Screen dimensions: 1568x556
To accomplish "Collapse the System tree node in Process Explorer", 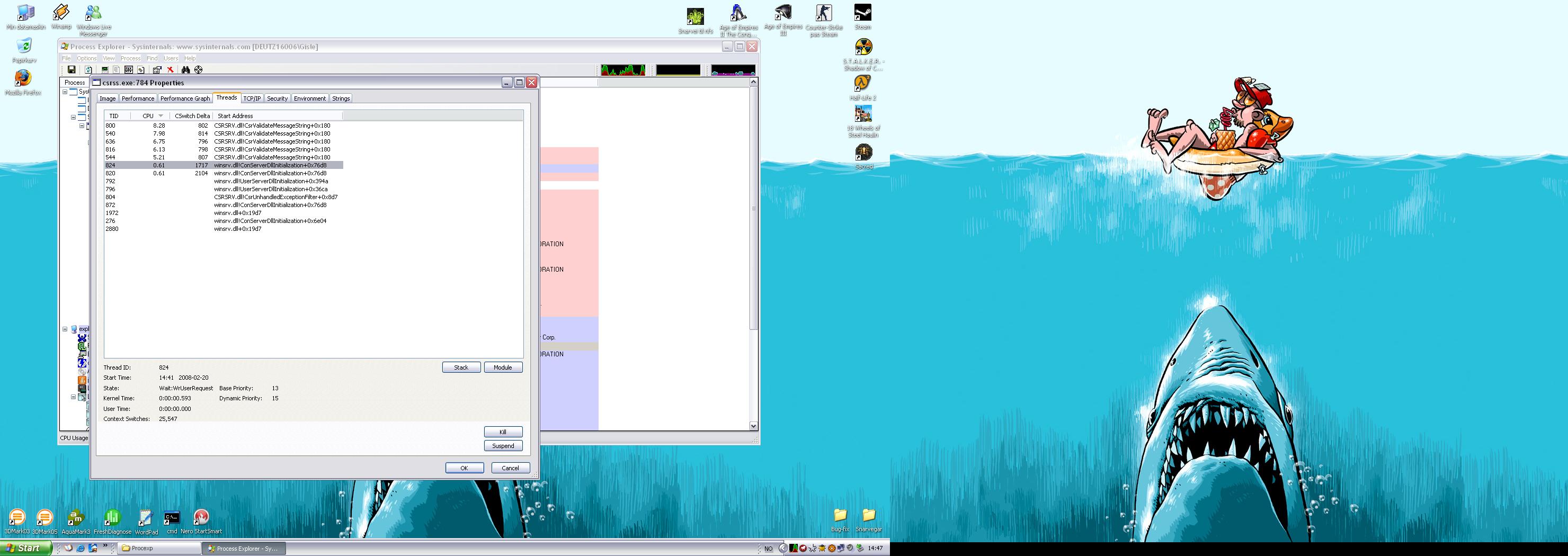I will tap(65, 92).
